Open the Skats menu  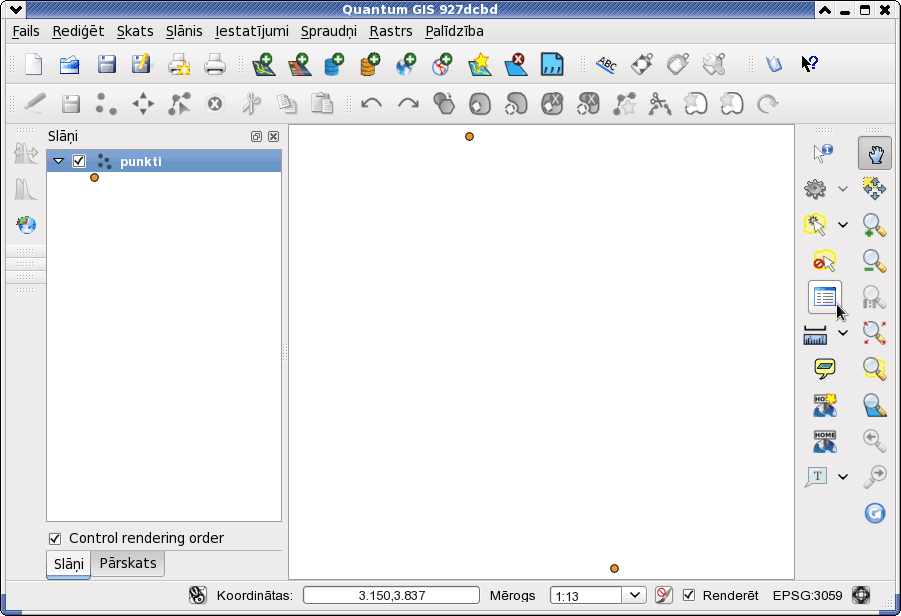135,31
